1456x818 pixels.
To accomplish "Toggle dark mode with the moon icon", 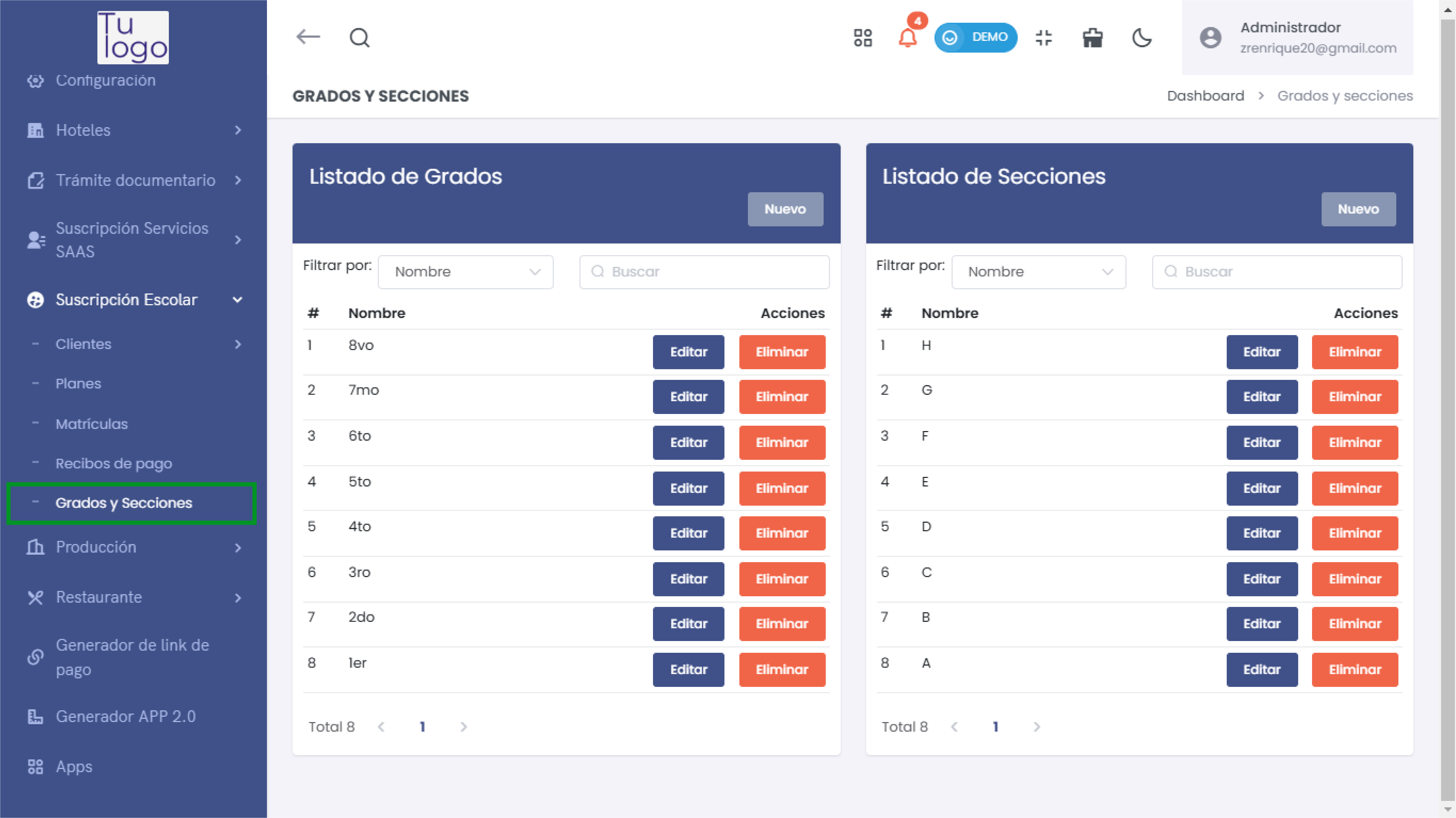I will tap(1141, 38).
